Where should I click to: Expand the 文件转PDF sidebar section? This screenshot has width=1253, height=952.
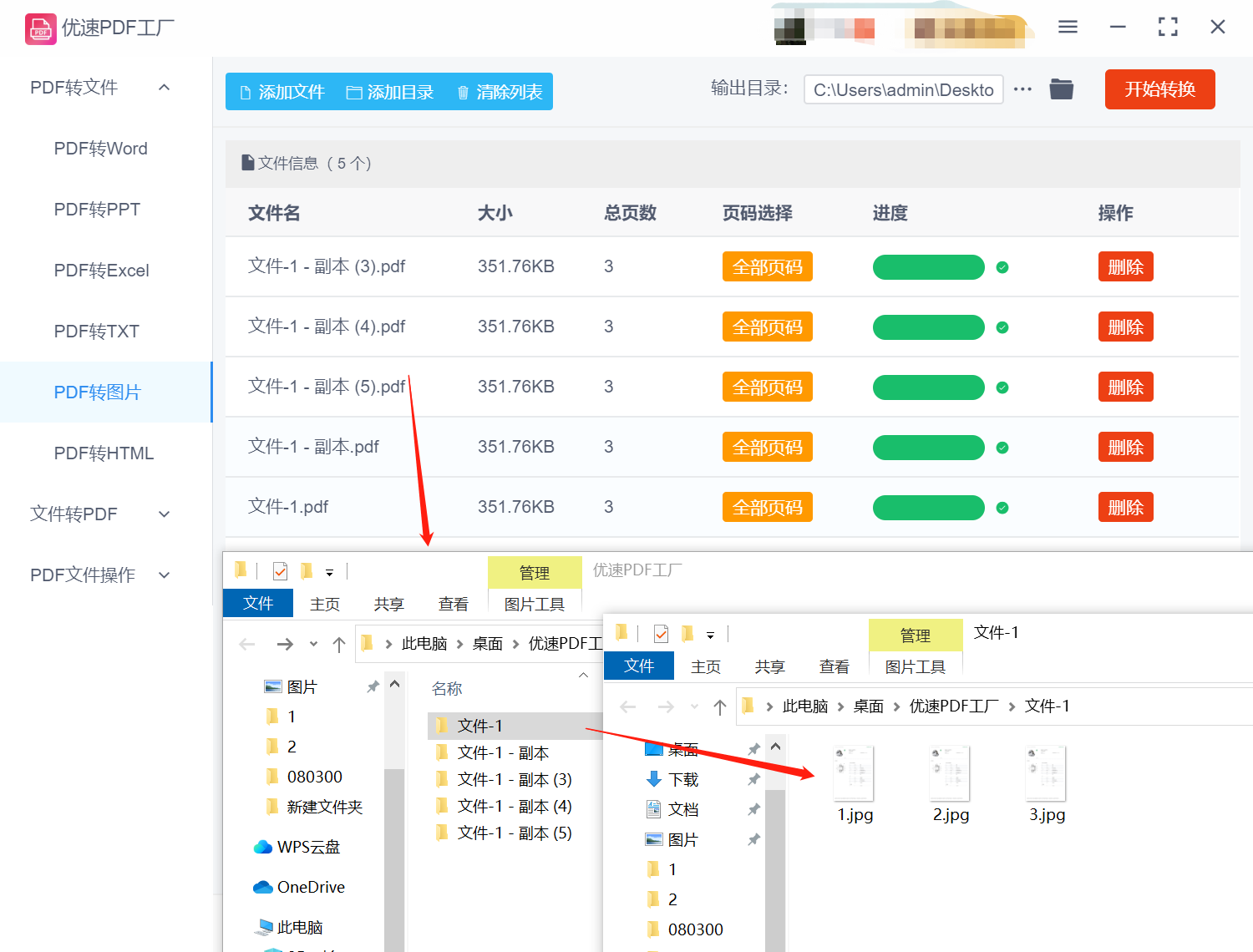click(x=165, y=514)
